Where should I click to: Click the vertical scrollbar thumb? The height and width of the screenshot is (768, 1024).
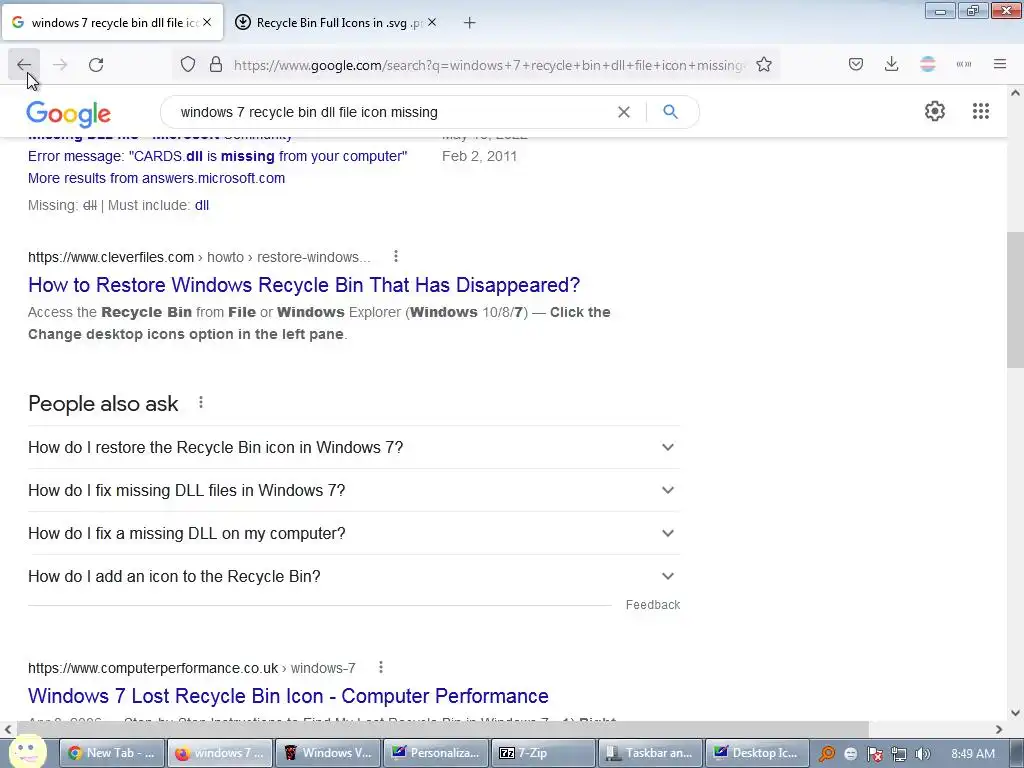pos(1015,300)
